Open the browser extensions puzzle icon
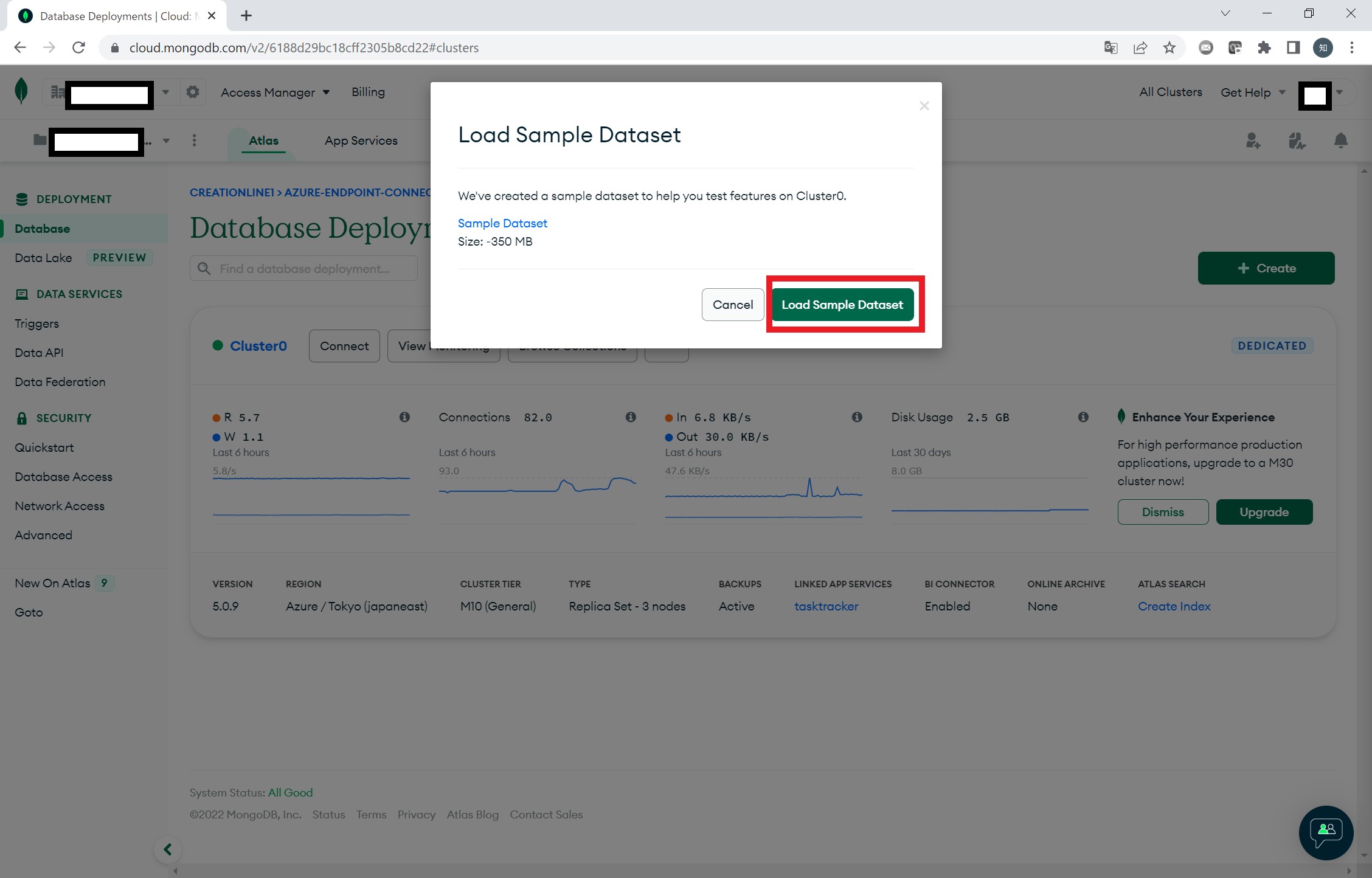Image resolution: width=1372 pixels, height=878 pixels. pyautogui.click(x=1264, y=47)
